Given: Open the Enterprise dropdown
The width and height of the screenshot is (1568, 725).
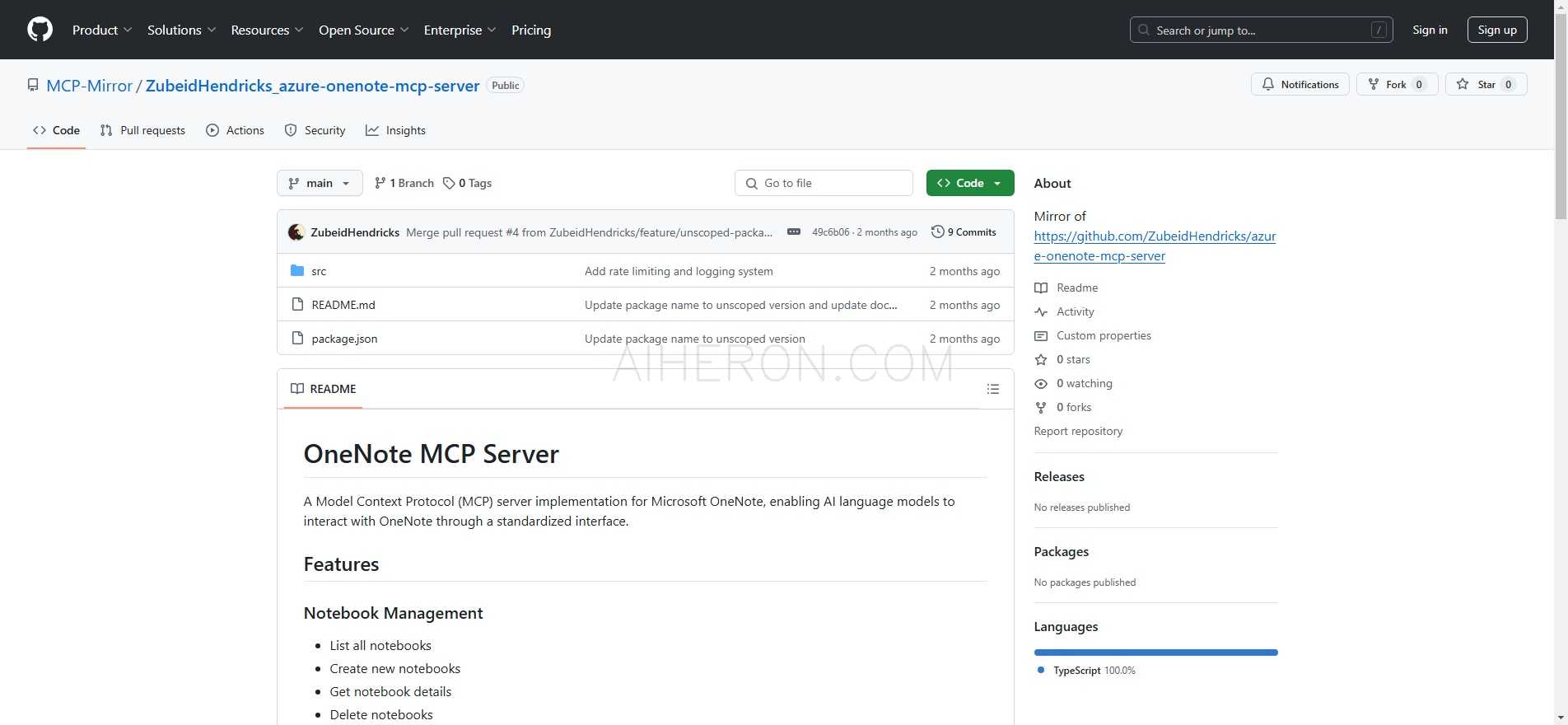Looking at the screenshot, I should coord(460,30).
